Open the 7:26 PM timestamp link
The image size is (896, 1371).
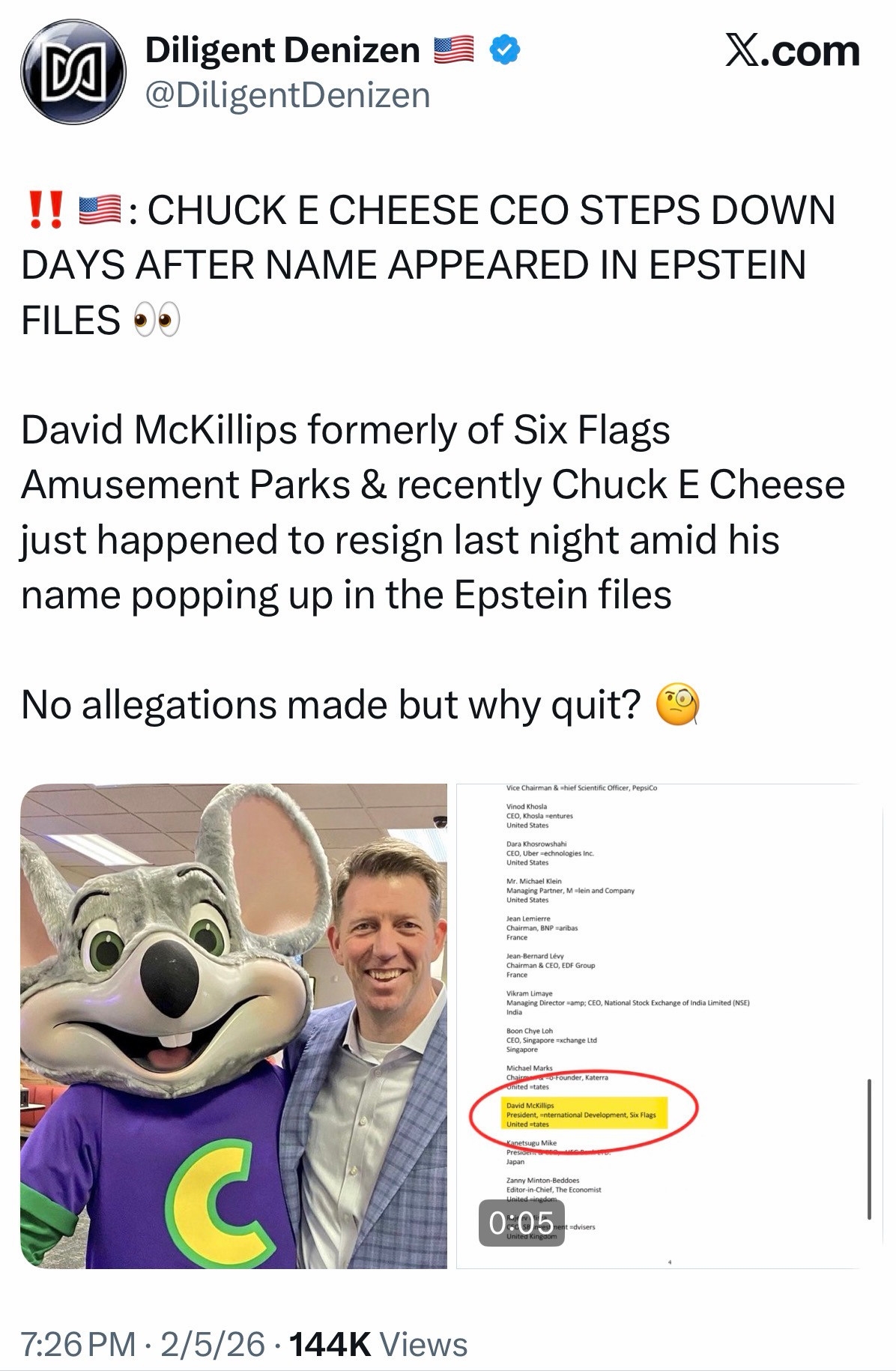tap(79, 1344)
